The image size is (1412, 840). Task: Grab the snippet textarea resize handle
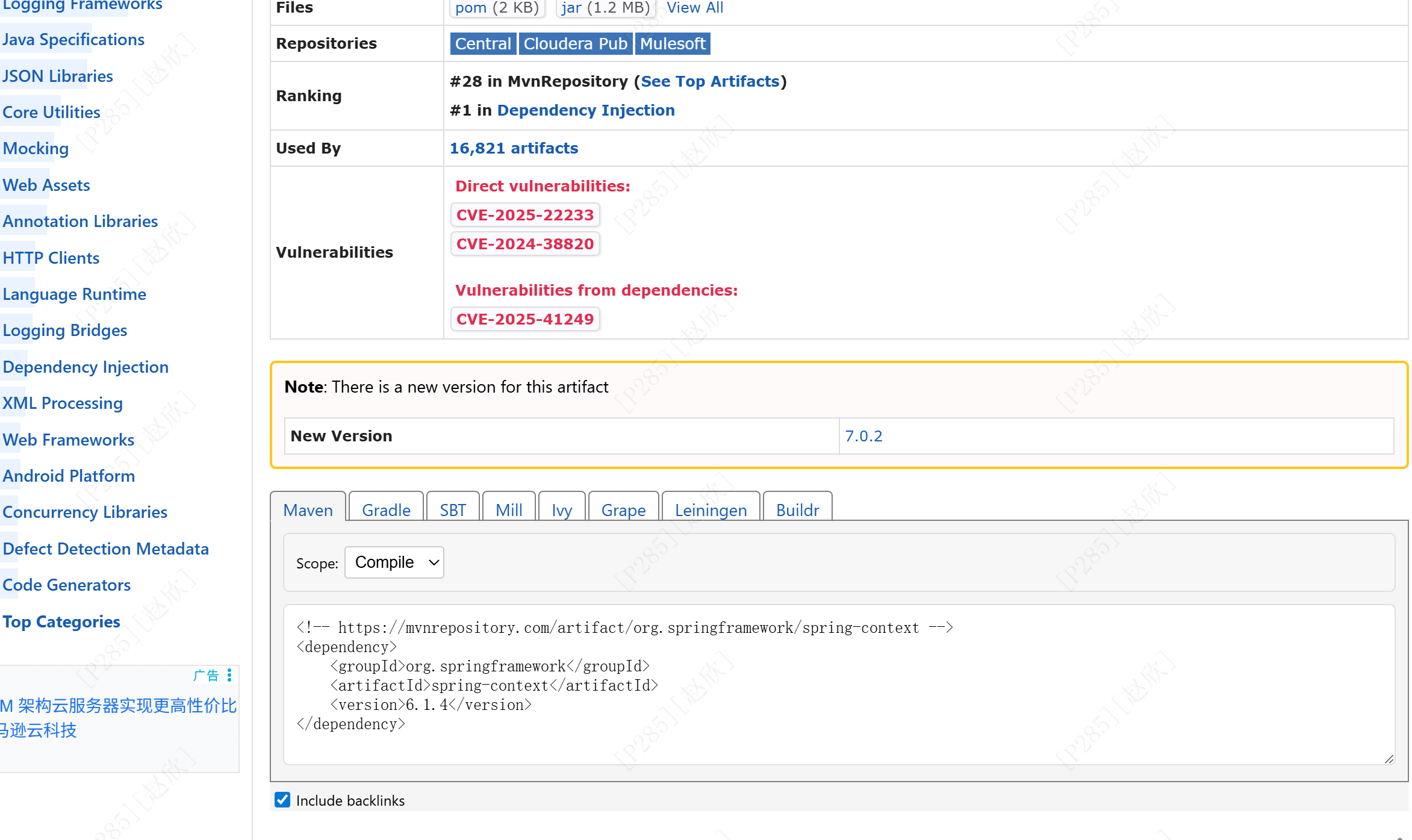coord(1389,759)
